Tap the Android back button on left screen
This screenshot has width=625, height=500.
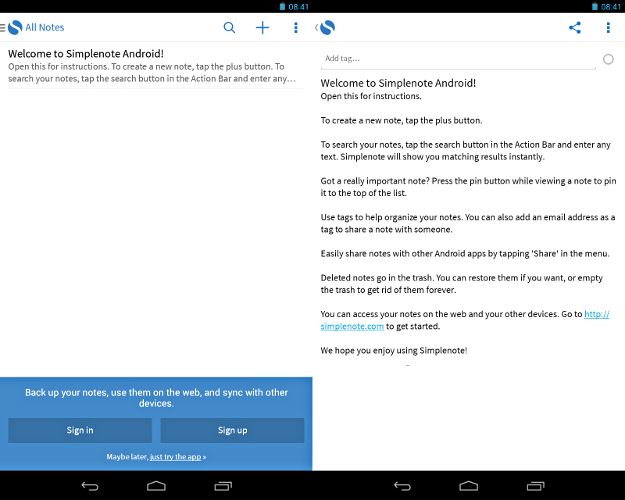[x=90, y=486]
